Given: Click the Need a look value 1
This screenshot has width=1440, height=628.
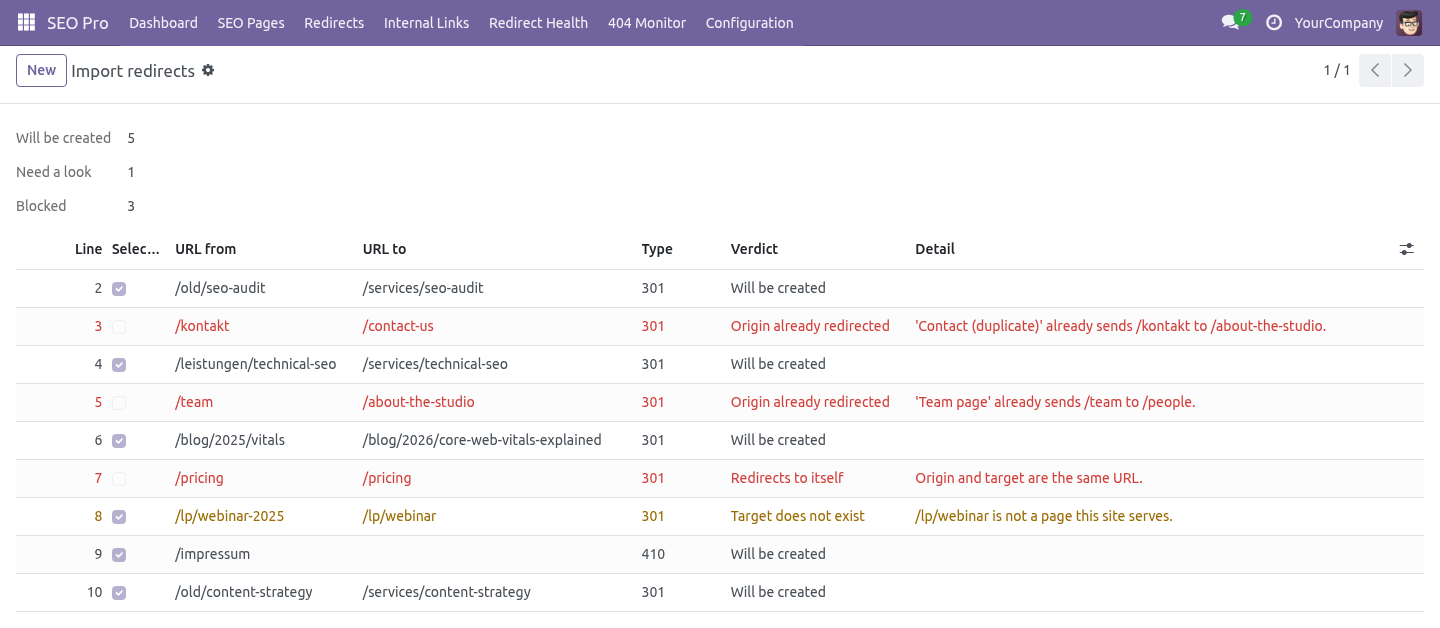Looking at the screenshot, I should pyautogui.click(x=131, y=172).
